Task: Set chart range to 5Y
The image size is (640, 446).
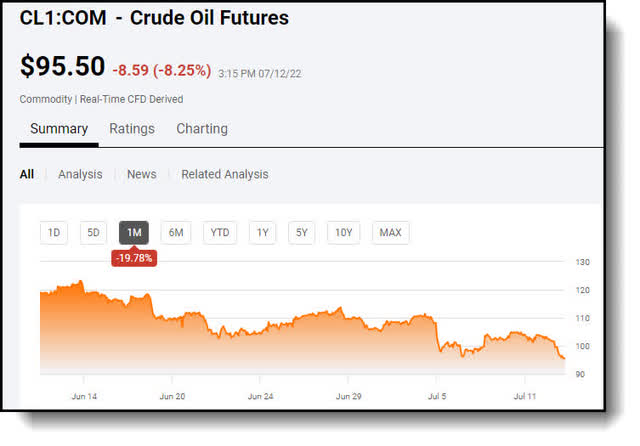Action: tap(302, 233)
